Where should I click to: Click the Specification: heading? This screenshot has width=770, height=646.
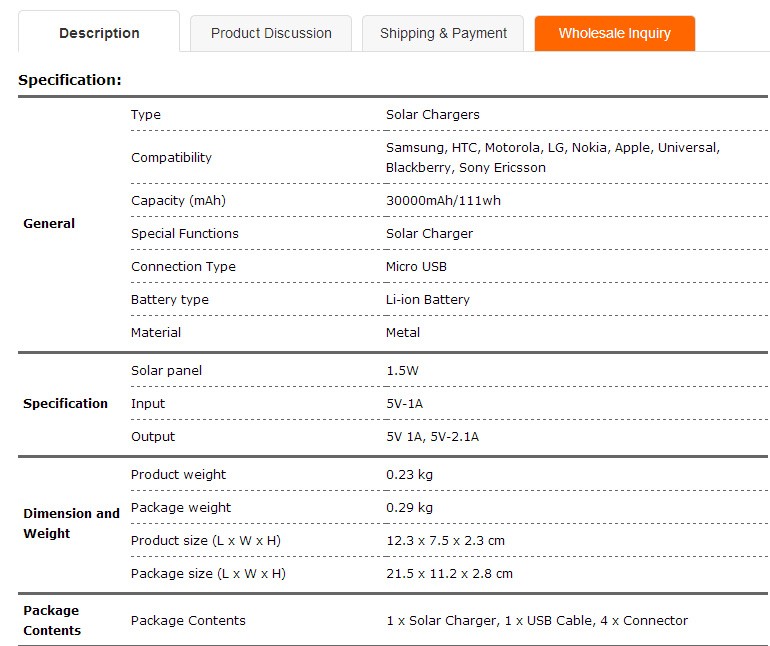pos(70,80)
